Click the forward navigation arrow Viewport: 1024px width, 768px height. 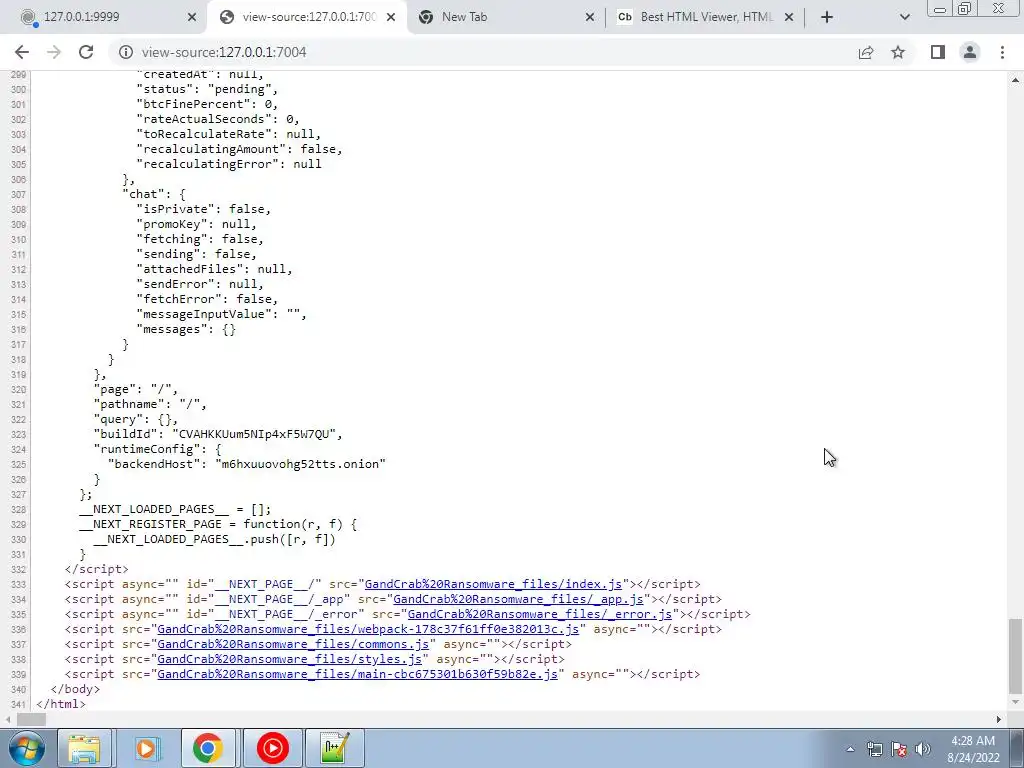[x=54, y=52]
